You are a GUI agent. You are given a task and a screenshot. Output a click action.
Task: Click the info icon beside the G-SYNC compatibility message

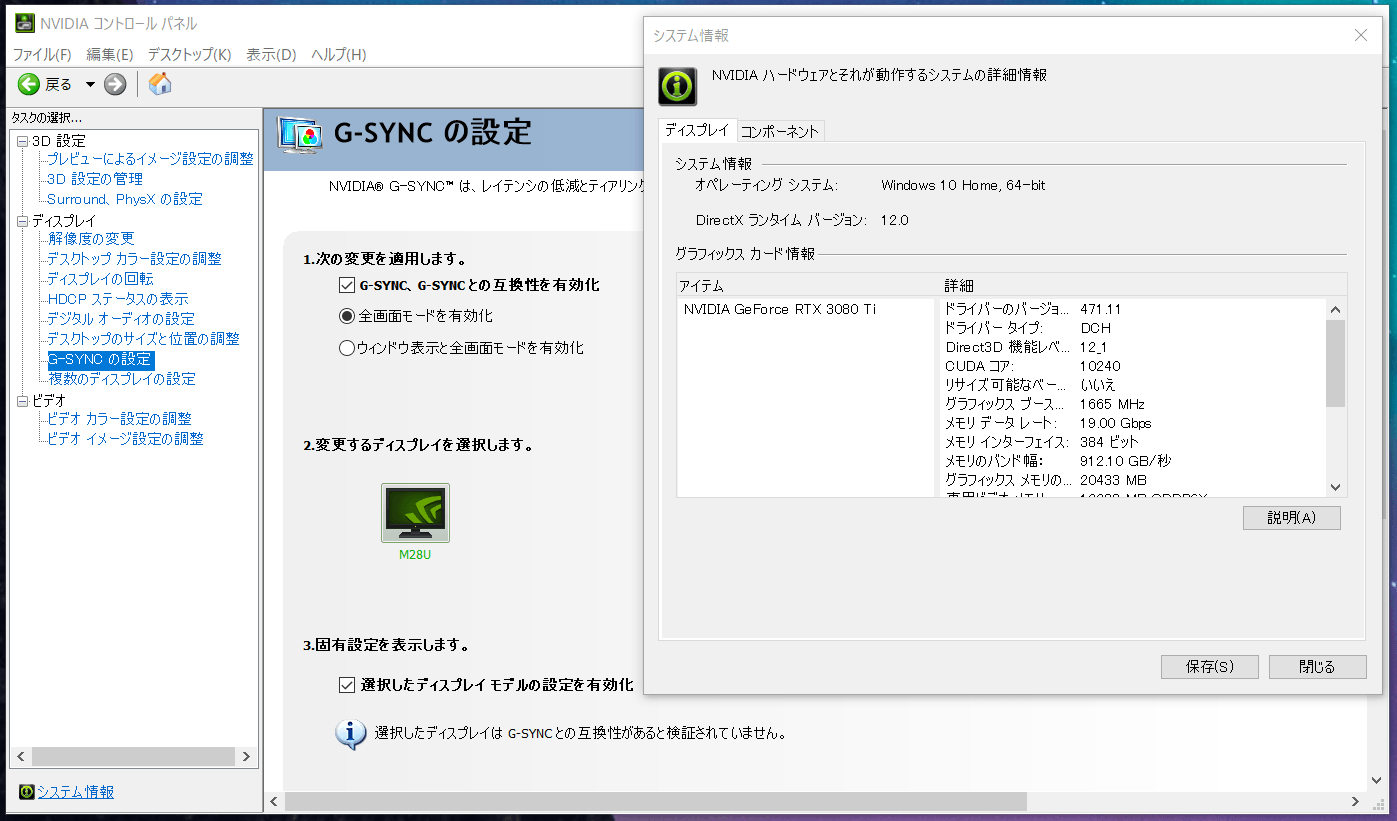coord(350,733)
